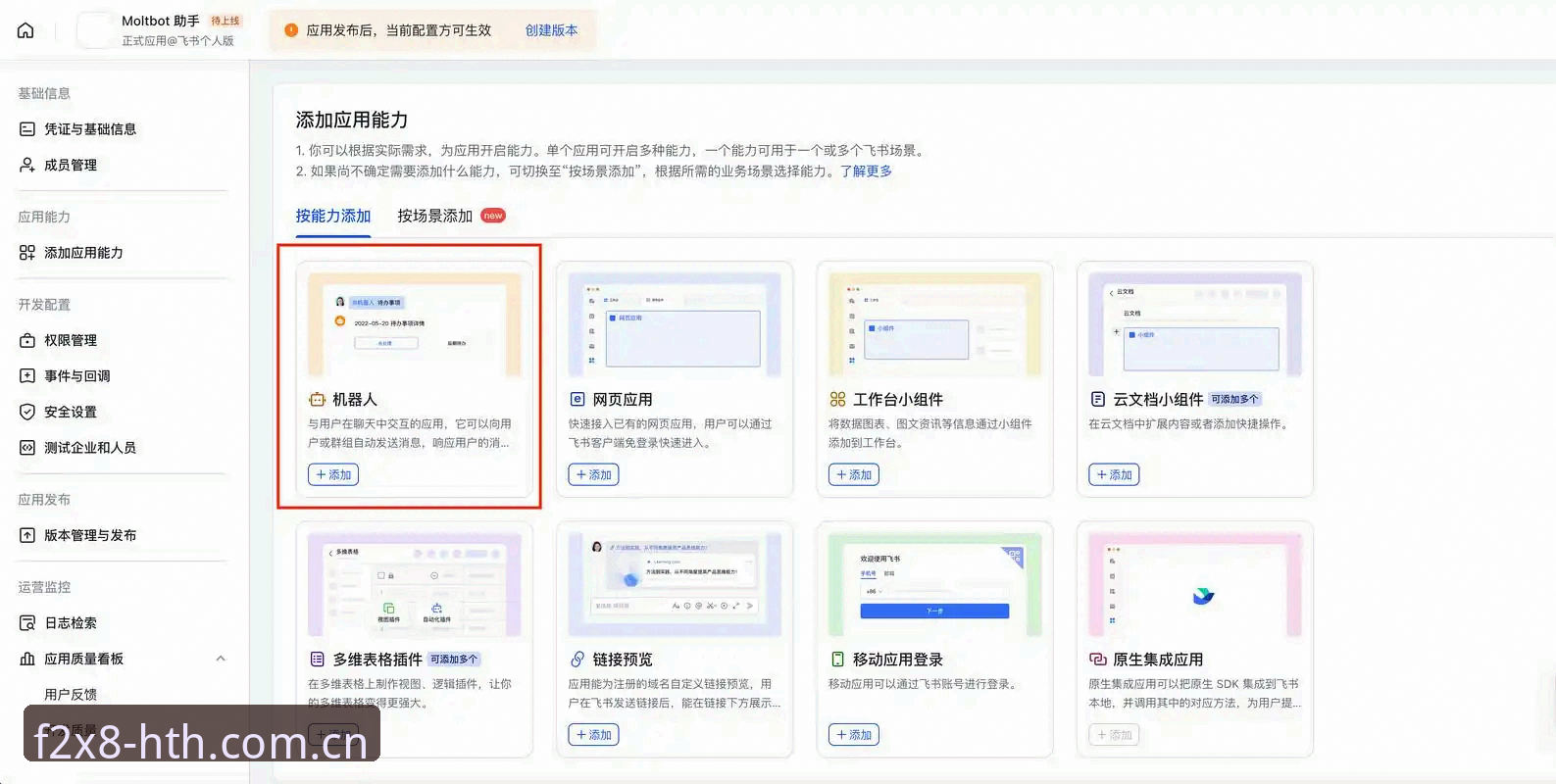Click the 工作台小组件 widget icon
This screenshot has height=784, width=1556.
pyautogui.click(x=837, y=400)
